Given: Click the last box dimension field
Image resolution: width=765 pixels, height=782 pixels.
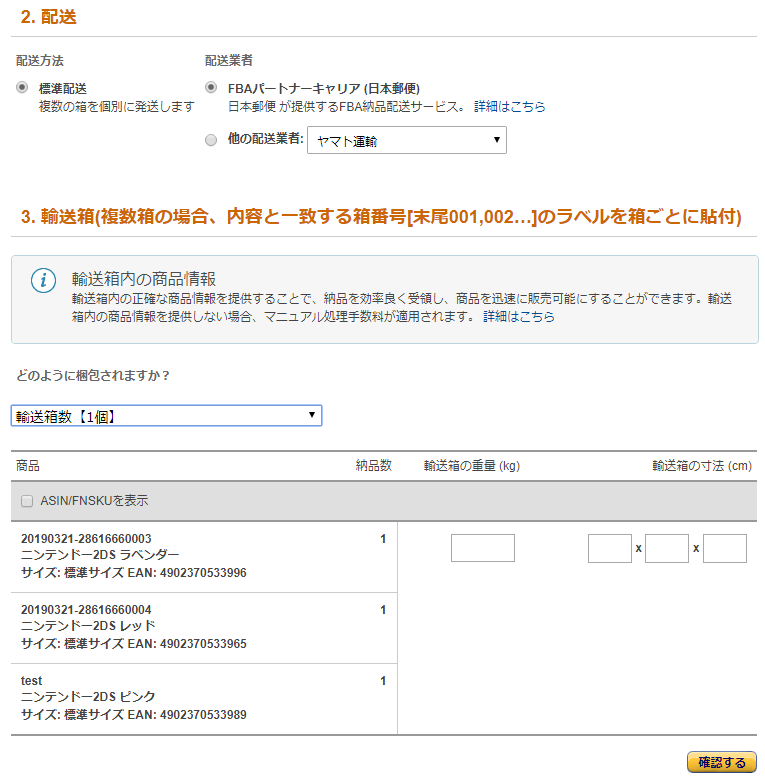Looking at the screenshot, I should click(x=725, y=549).
